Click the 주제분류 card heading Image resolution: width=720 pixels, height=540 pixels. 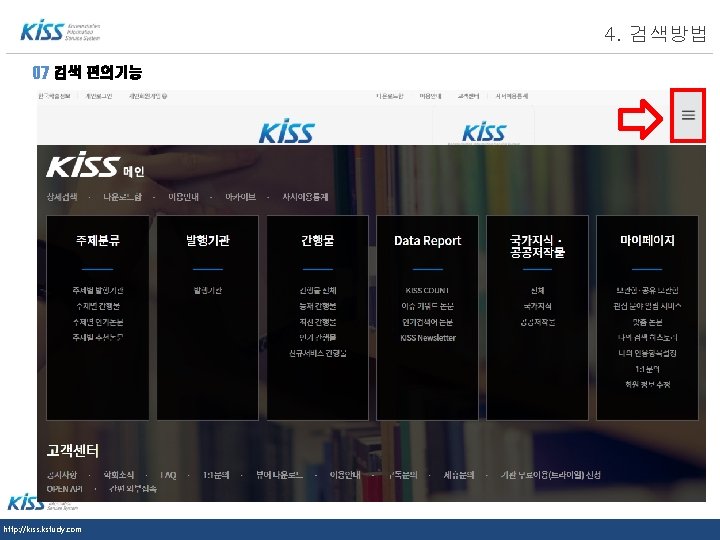pos(98,240)
